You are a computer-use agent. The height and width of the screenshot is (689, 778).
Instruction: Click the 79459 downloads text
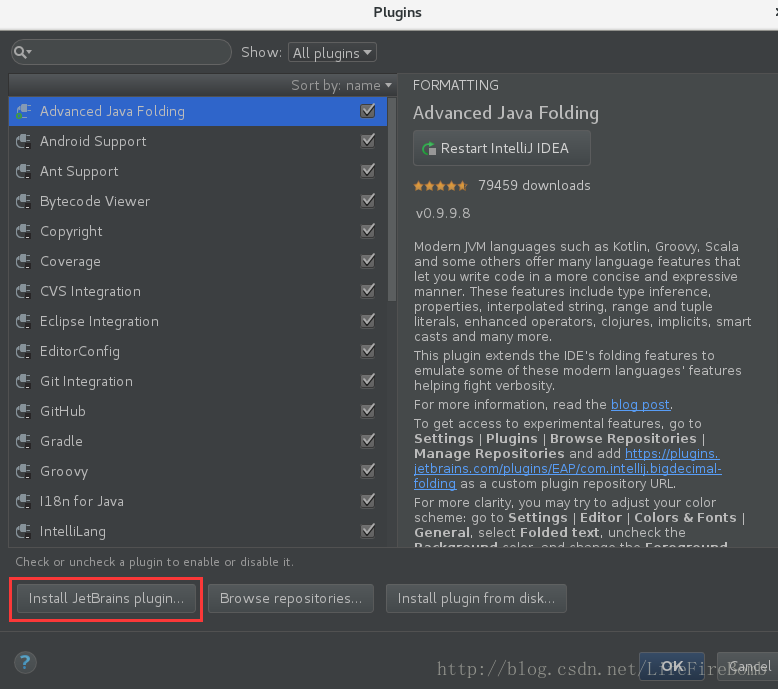(x=534, y=186)
